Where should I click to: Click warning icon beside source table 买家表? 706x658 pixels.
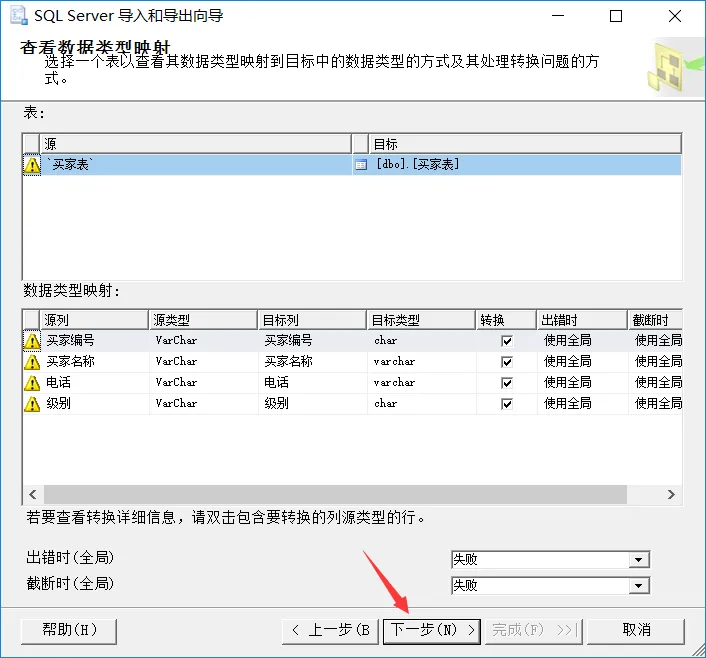click(x=32, y=165)
